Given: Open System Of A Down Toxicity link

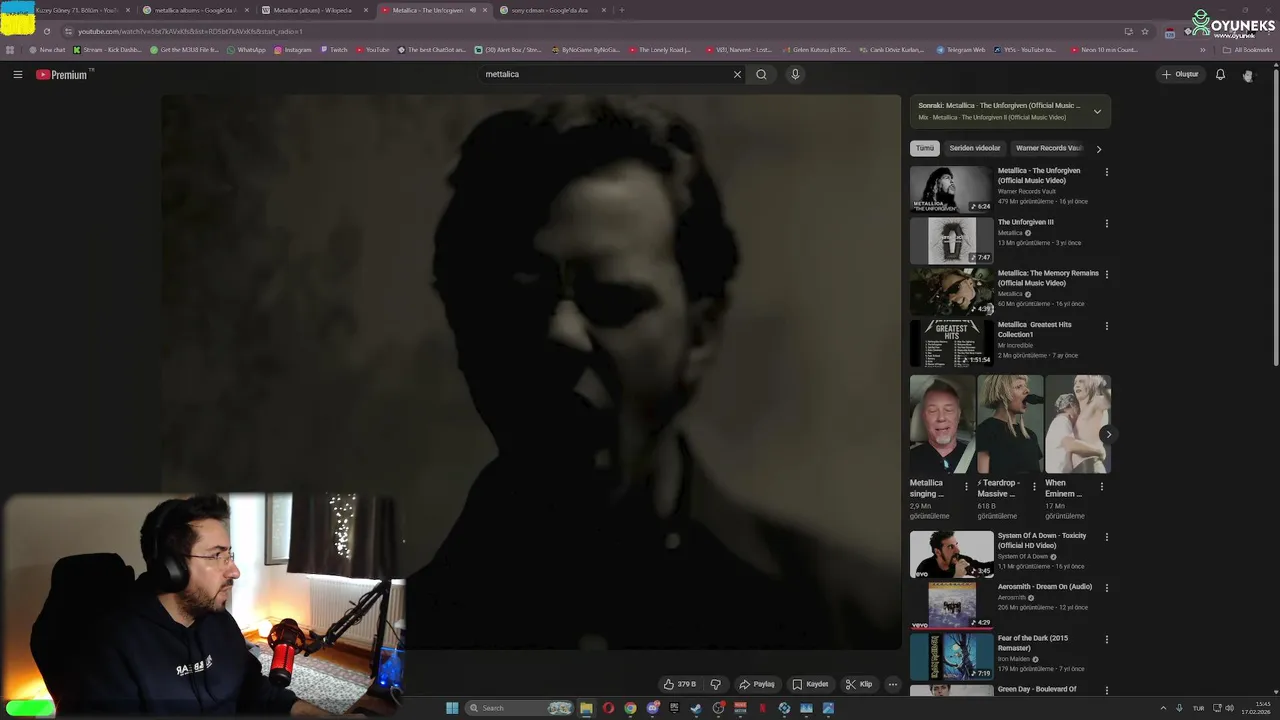Looking at the screenshot, I should pos(1042,540).
